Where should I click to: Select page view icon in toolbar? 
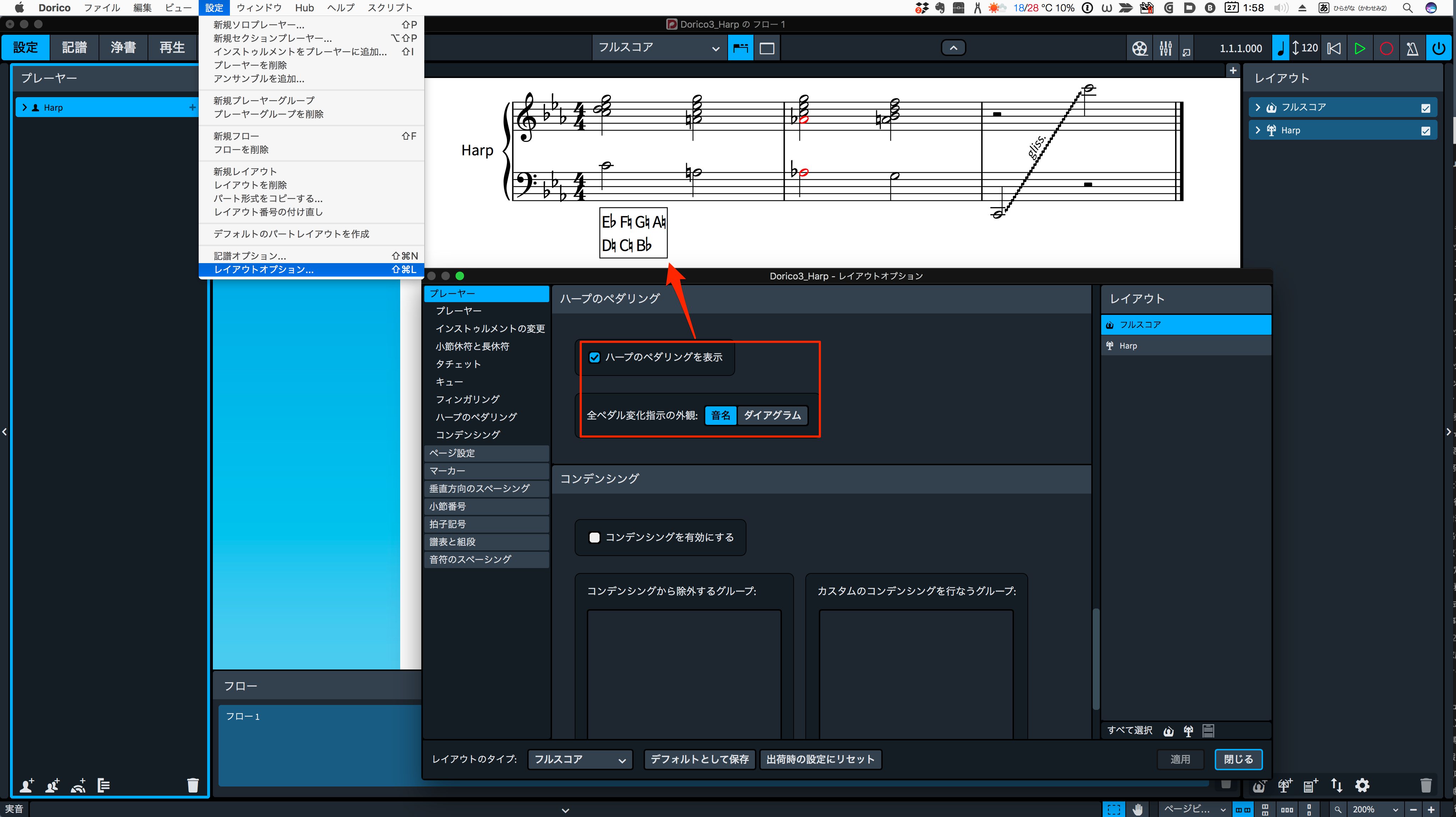pyautogui.click(x=766, y=49)
